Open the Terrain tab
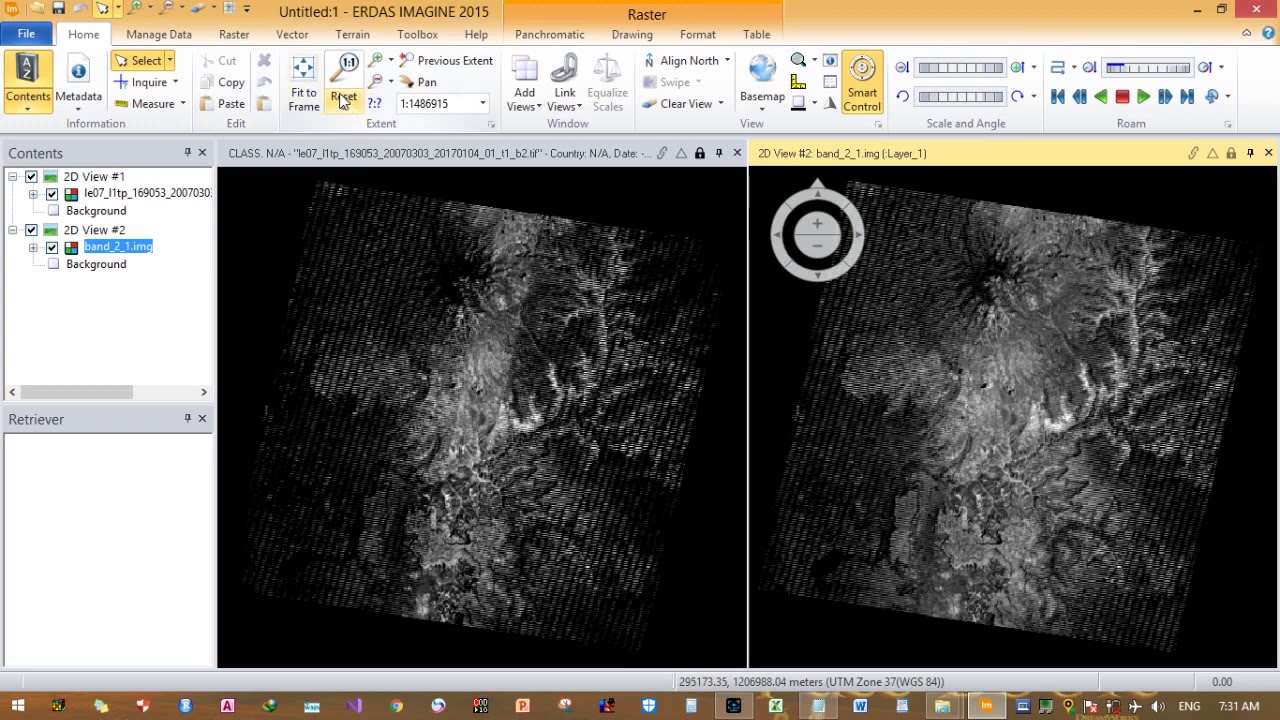Viewport: 1280px width, 720px height. pyautogui.click(x=352, y=34)
